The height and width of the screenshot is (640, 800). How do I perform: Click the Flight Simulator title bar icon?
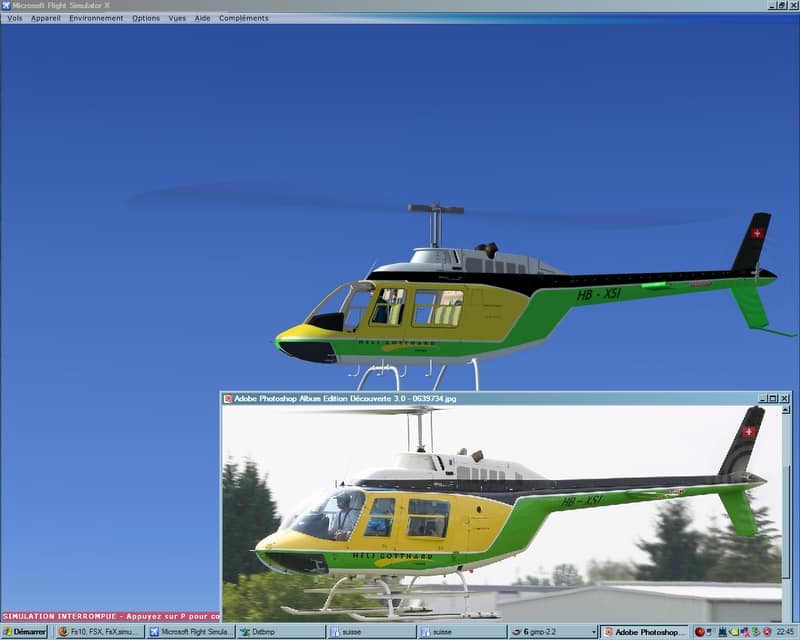pos(7,5)
